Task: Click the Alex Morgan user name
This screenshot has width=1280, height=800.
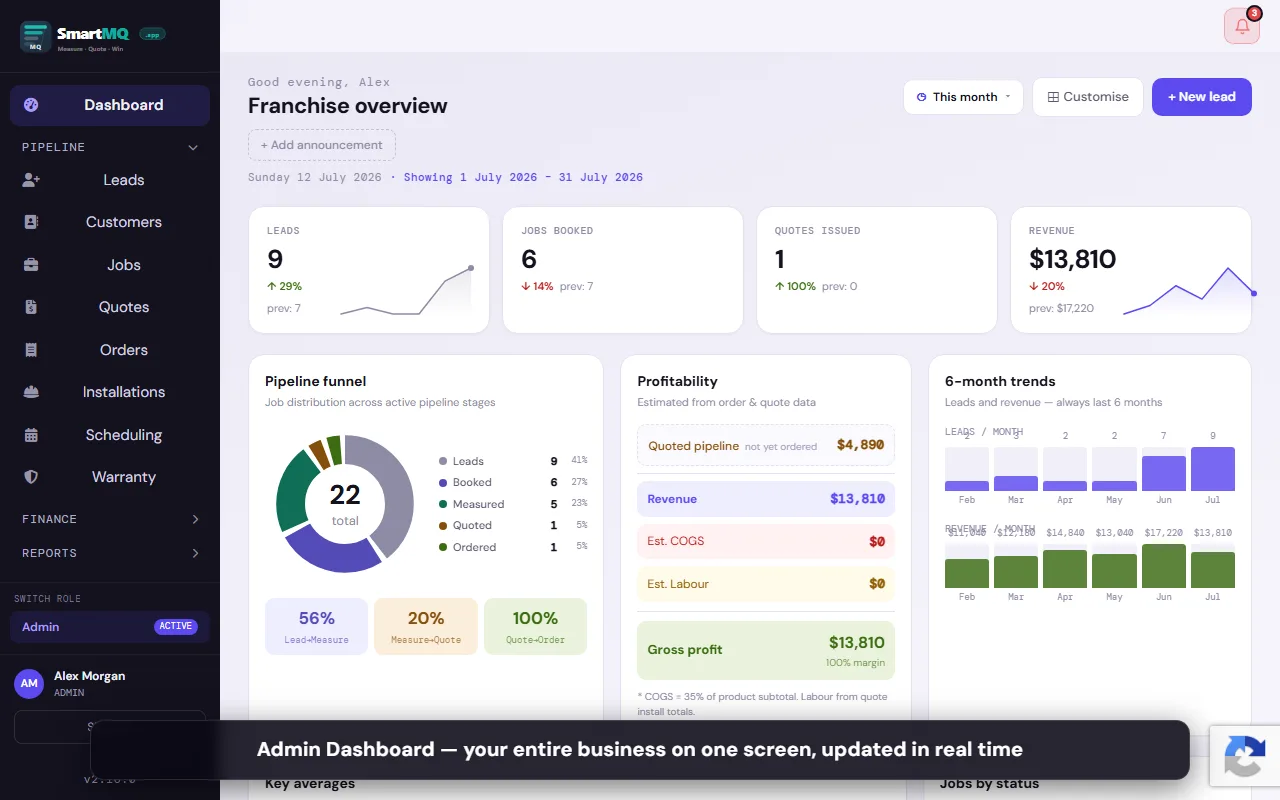Action: click(89, 676)
